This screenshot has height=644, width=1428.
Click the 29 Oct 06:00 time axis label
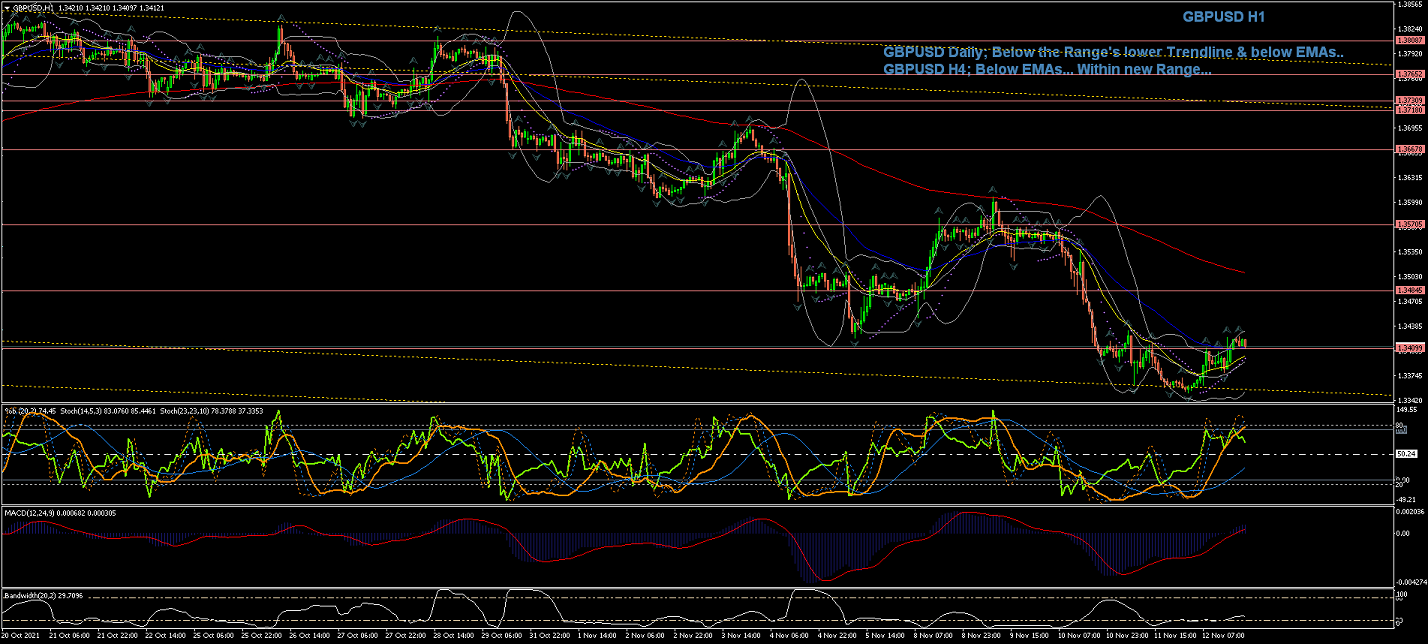(x=500, y=635)
